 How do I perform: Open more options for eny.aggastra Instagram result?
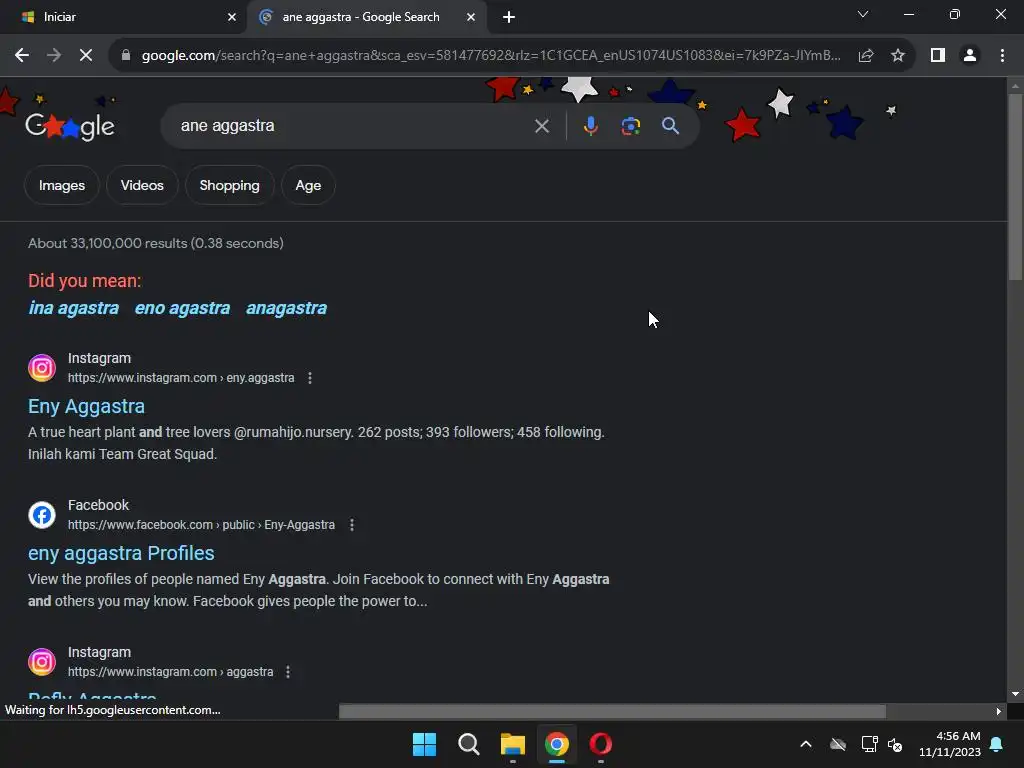(310, 378)
